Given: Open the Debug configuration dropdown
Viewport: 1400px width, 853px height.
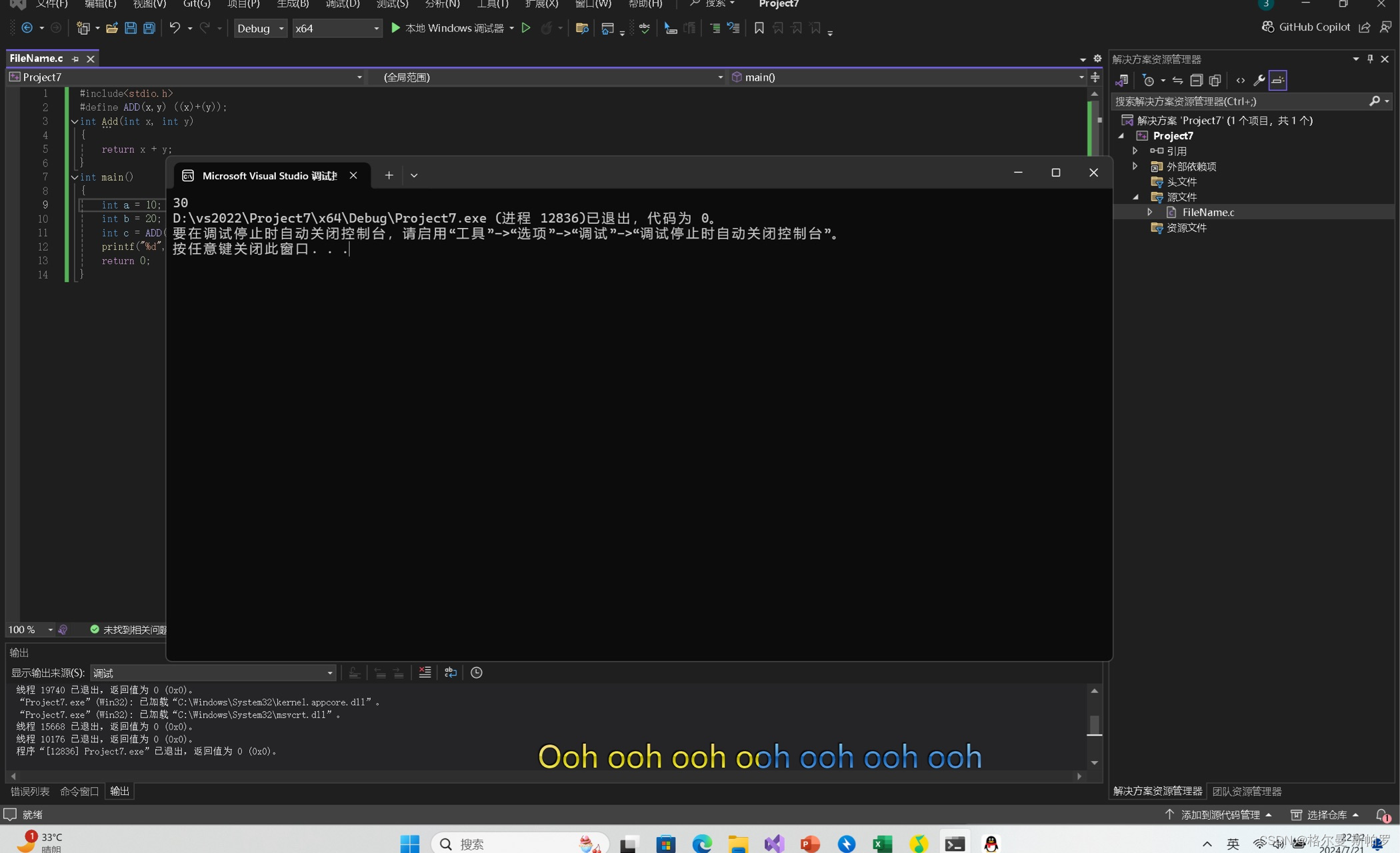Looking at the screenshot, I should point(260,28).
